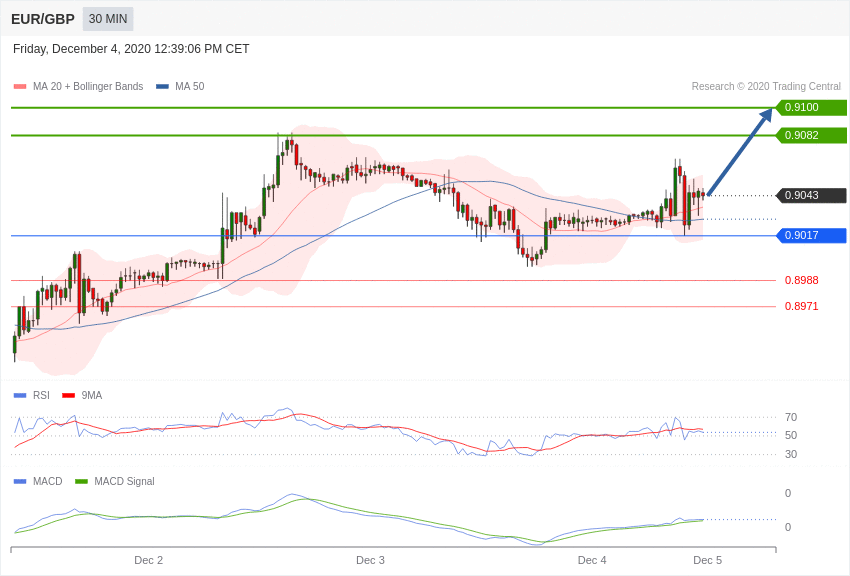Screen dimensions: 850x576
Task: Click the 9MA legend swatch
Action: [69, 396]
